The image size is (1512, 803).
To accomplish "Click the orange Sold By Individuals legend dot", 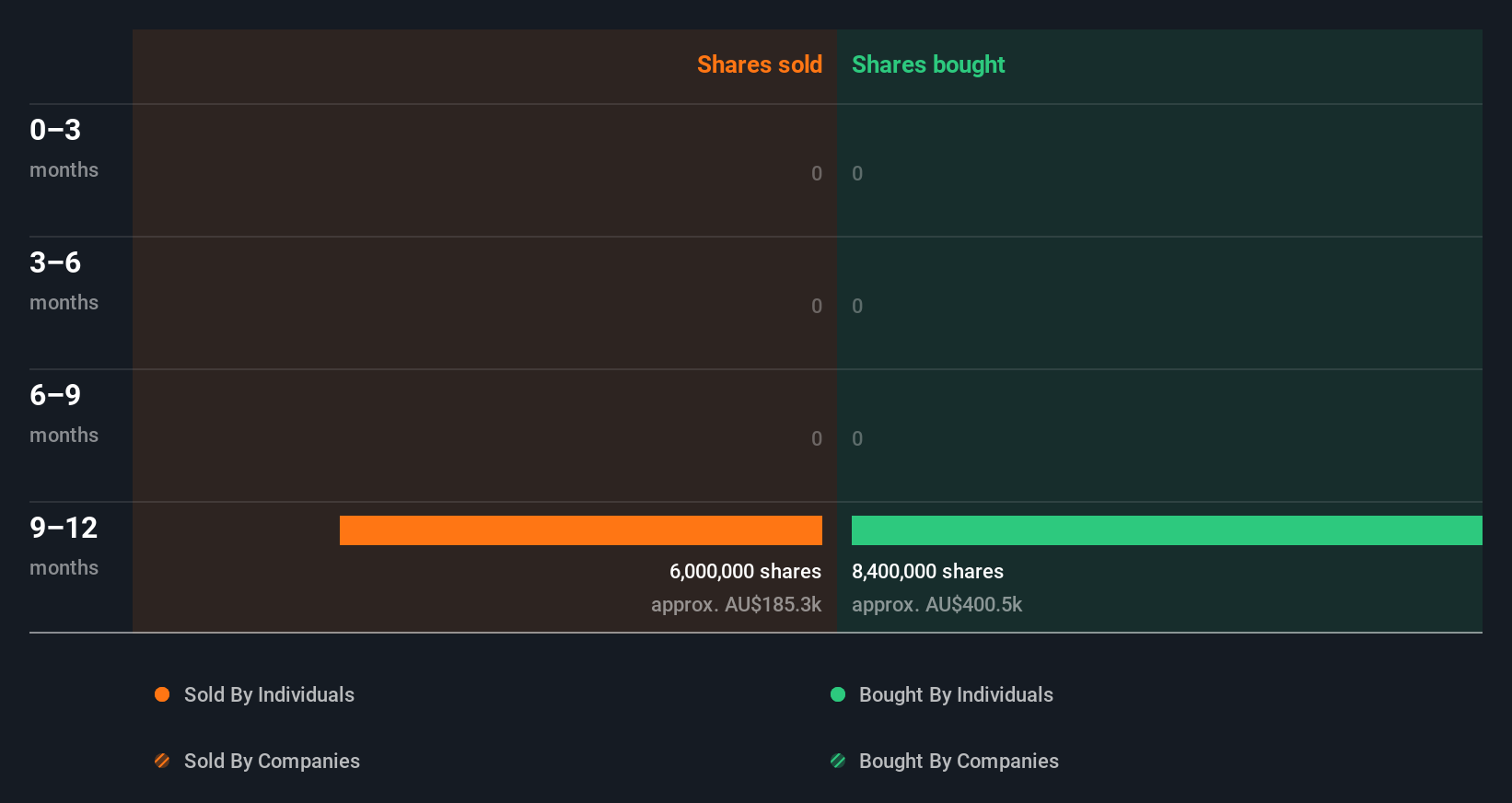I will 162,694.
